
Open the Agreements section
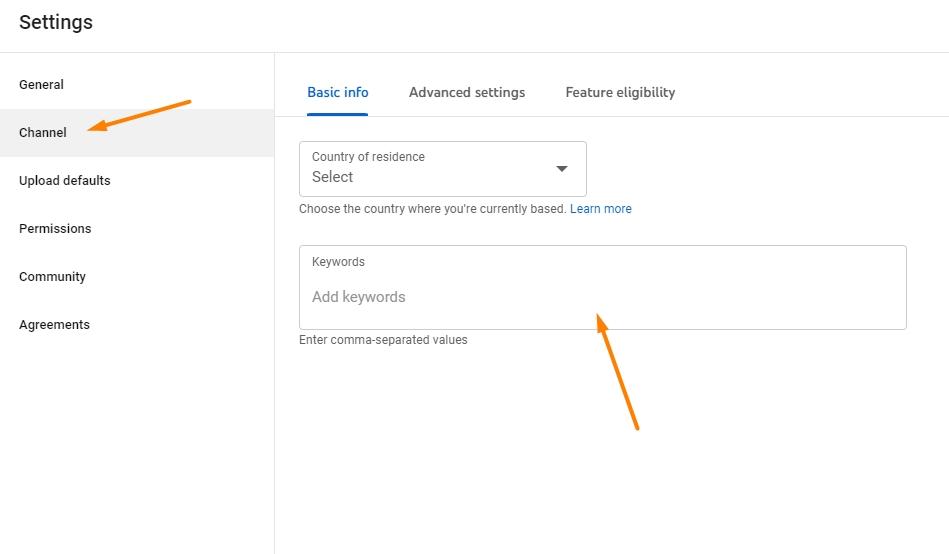54,325
